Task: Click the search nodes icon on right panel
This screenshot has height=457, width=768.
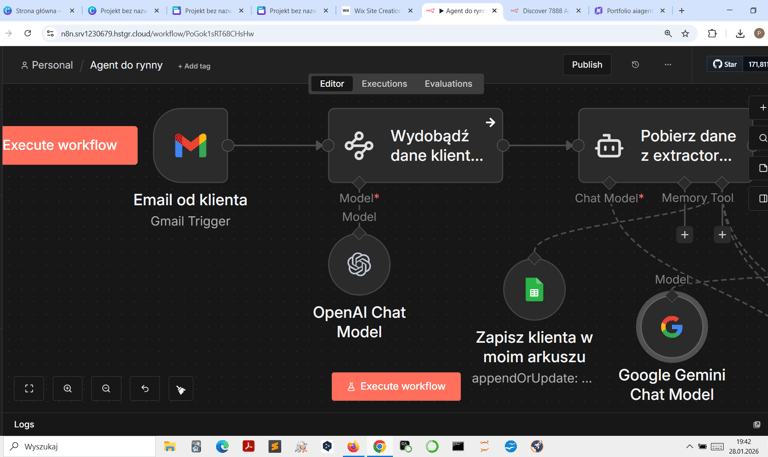Action: click(x=762, y=138)
